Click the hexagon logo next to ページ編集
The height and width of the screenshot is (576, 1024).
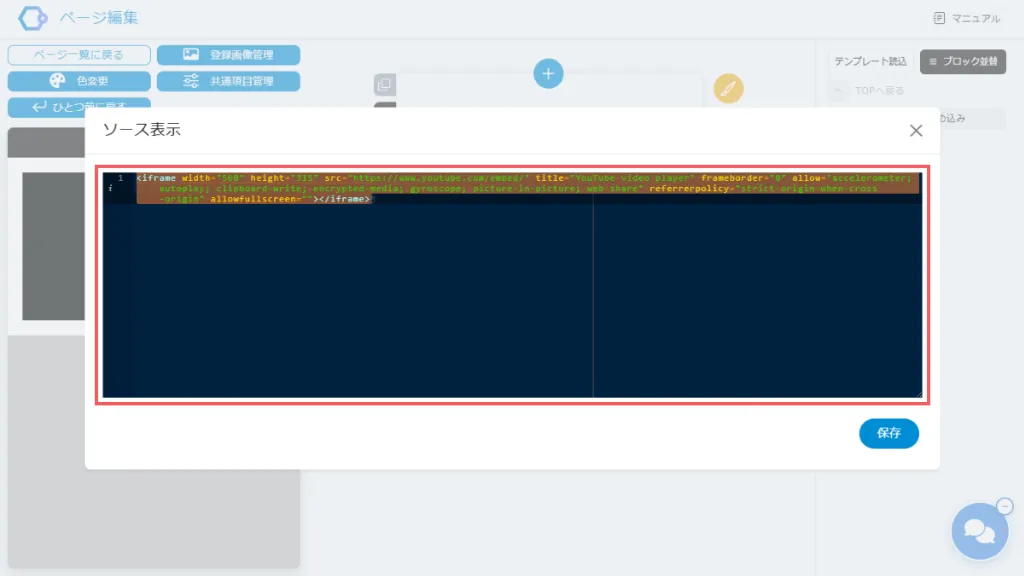34,18
